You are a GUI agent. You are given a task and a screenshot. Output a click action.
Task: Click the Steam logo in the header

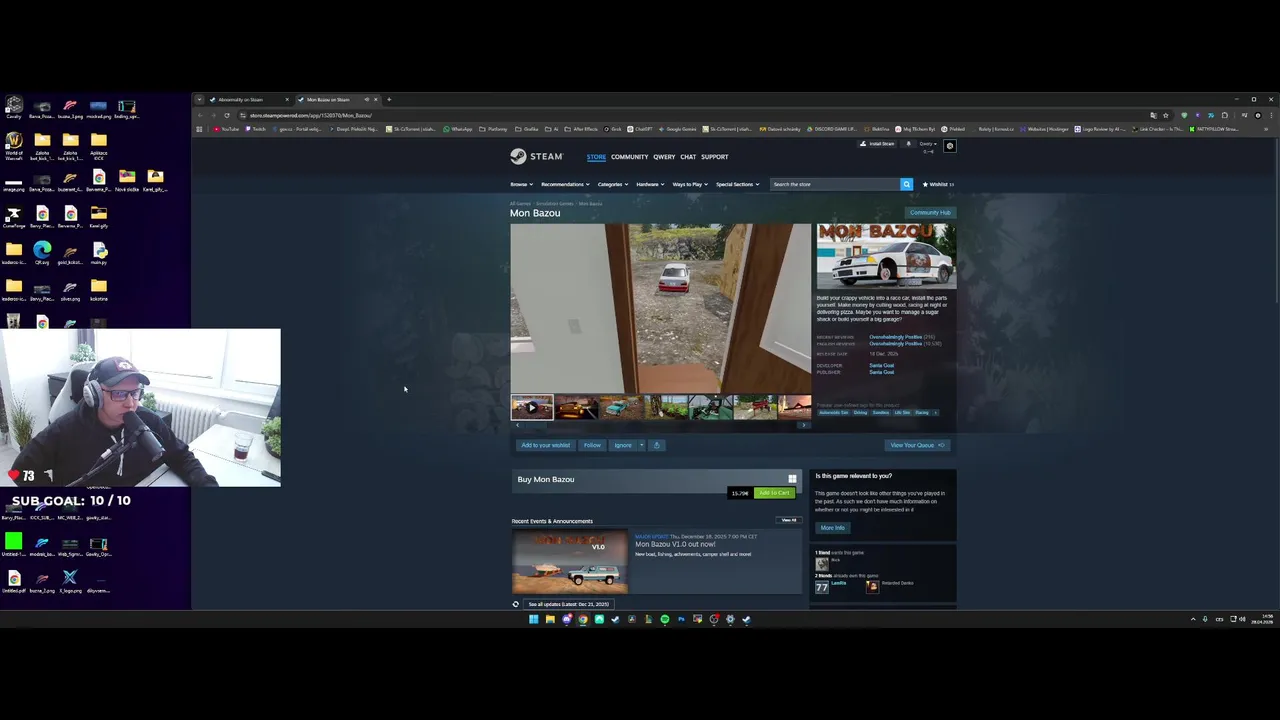click(537, 156)
